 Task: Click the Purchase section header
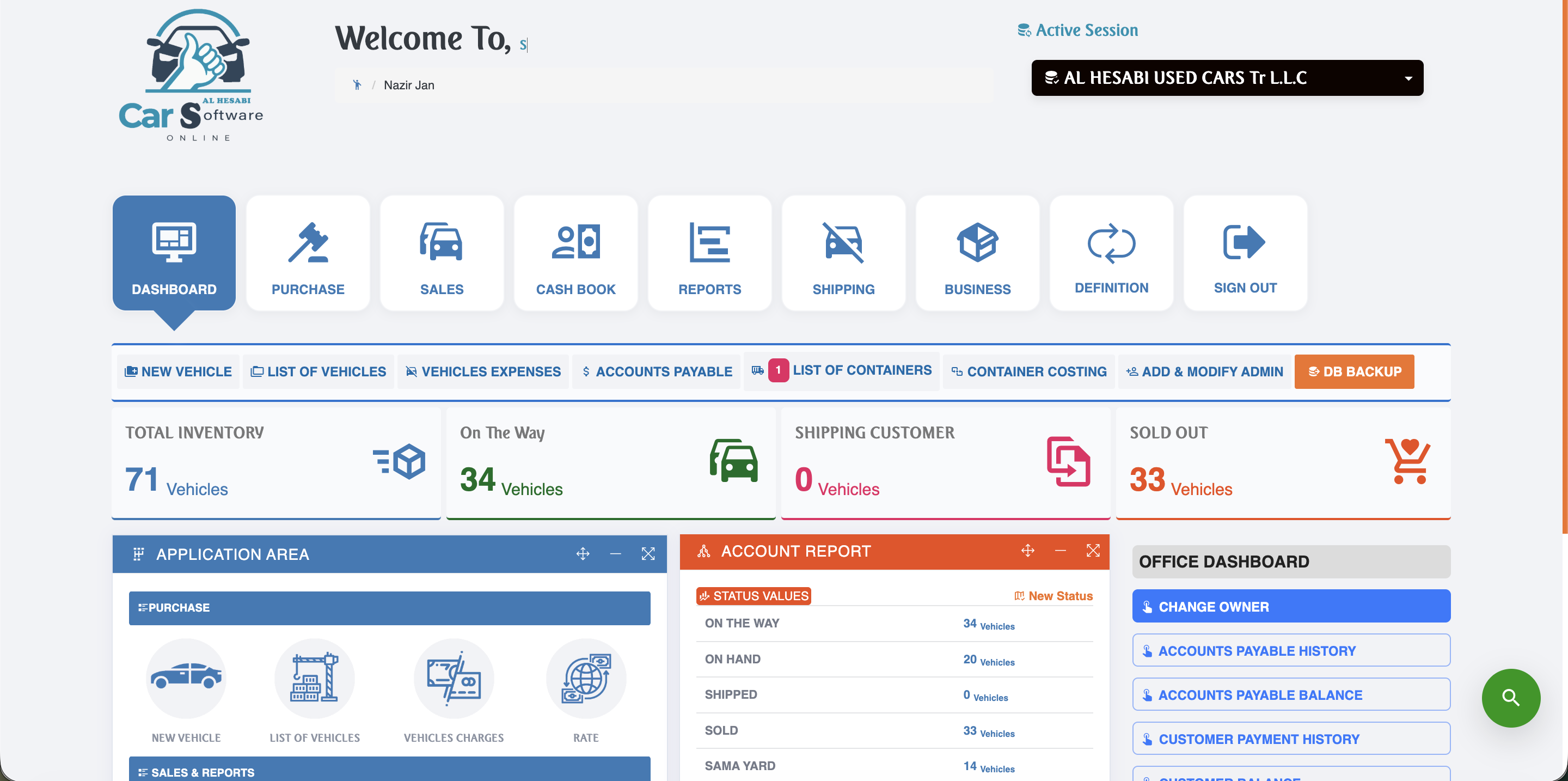coord(390,608)
